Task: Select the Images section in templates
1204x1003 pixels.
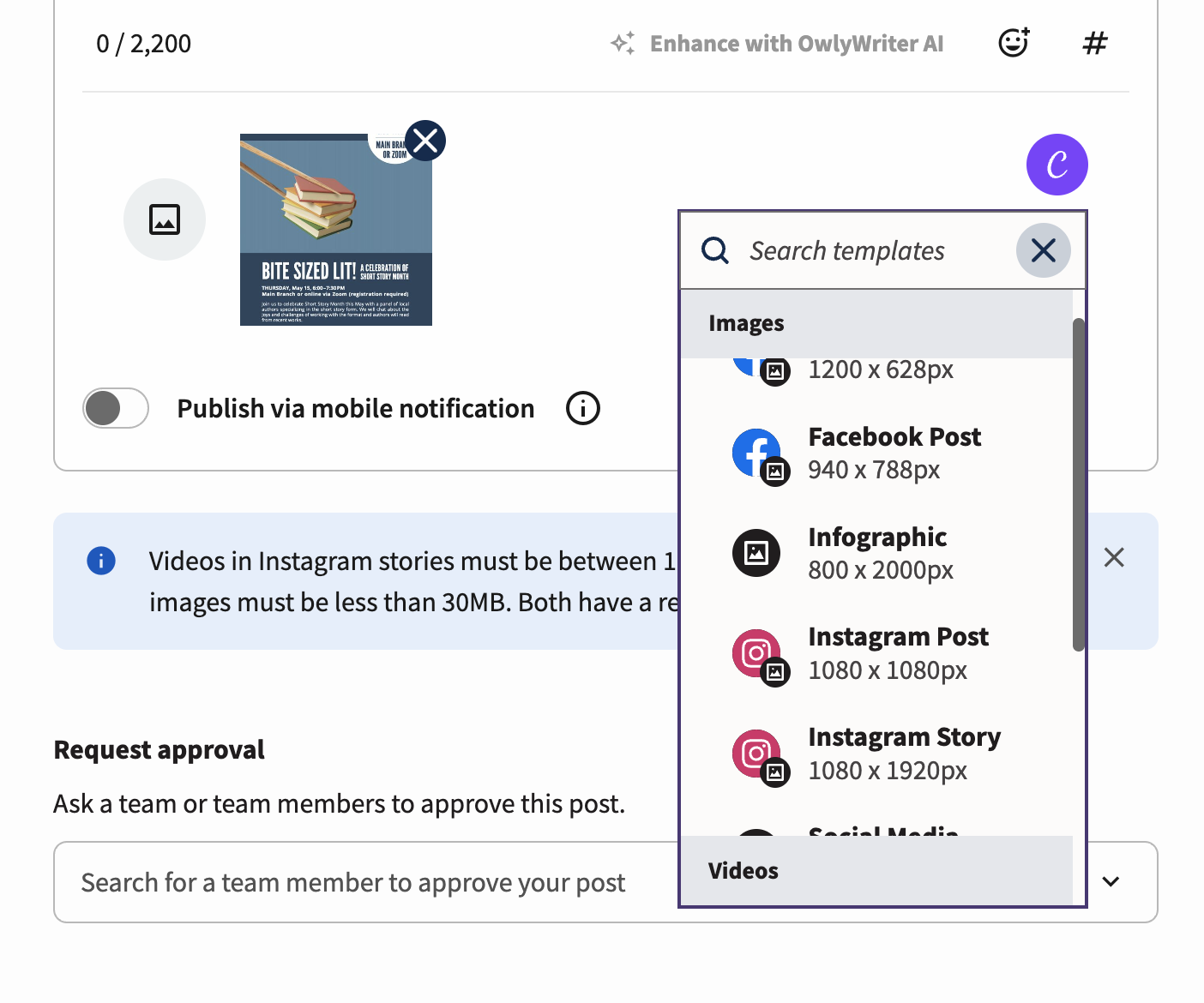Action: tap(746, 323)
